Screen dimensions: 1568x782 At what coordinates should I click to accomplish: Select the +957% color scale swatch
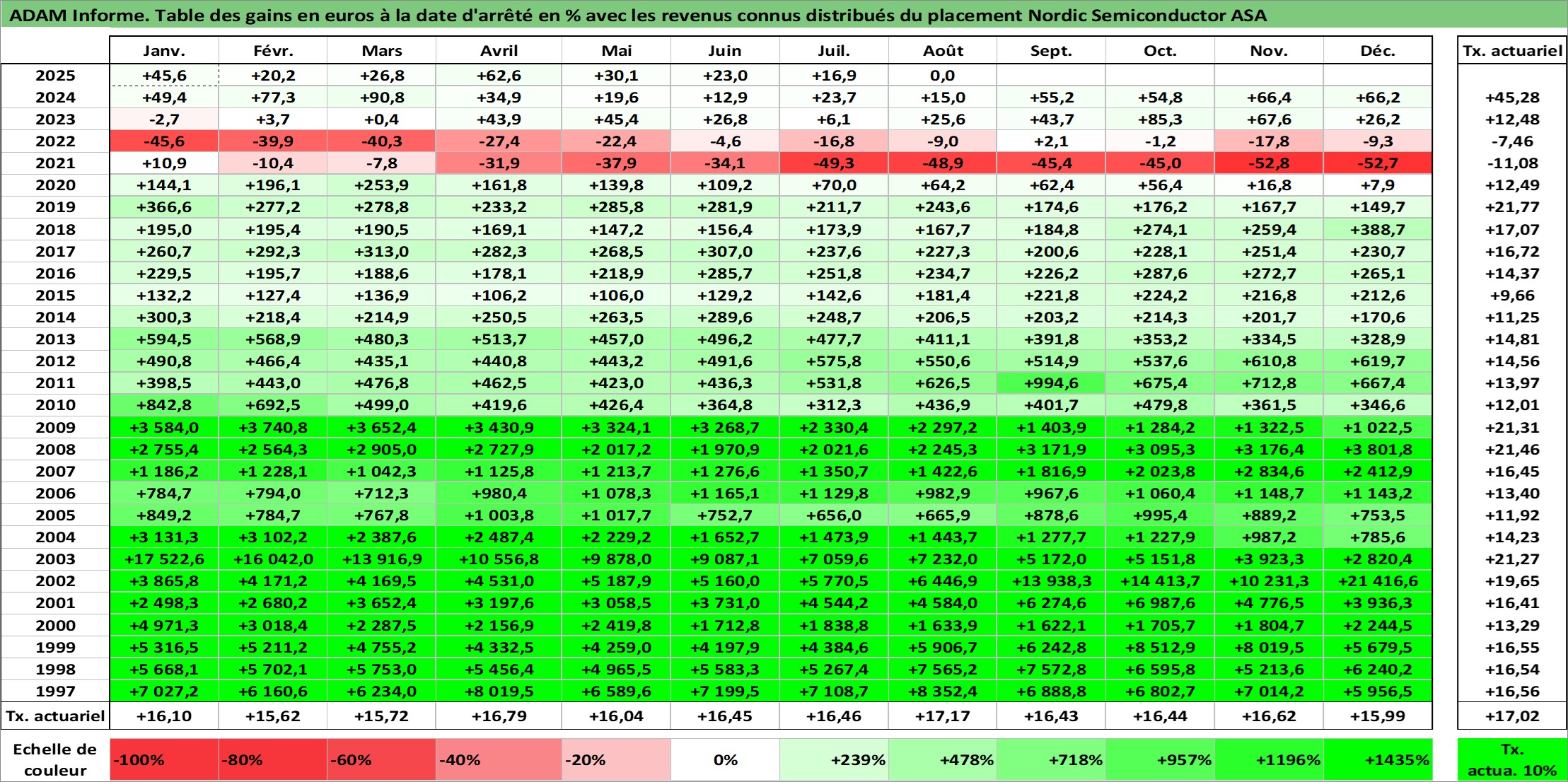[1160, 760]
